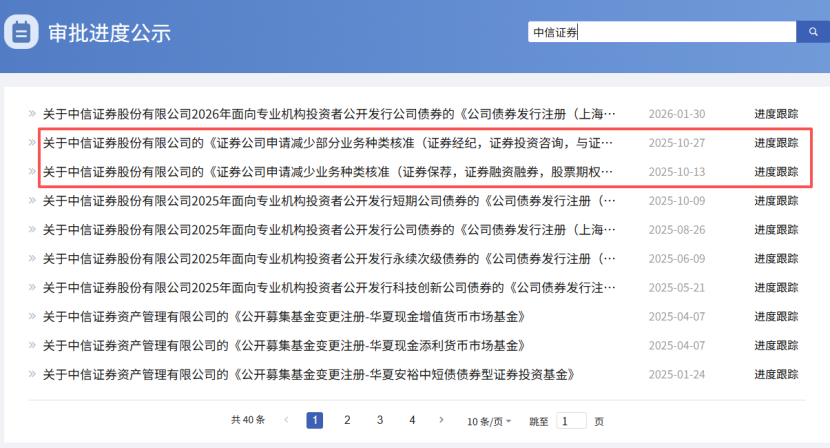Click the double-chevron icon beside the 2026-01-30 entry
Viewport: 830px width, 448px height.
click(32, 114)
